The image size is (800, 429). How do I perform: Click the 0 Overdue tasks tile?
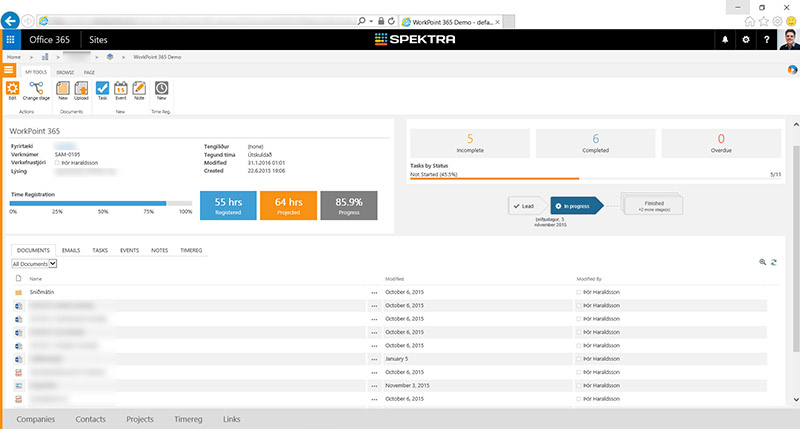click(721, 143)
